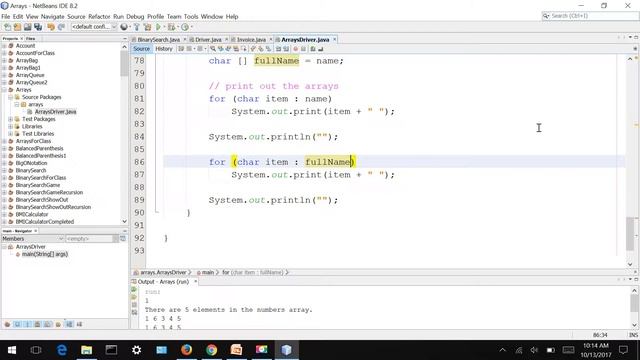Click the volume icon in system tray
The width and height of the screenshot is (640, 360).
(534, 350)
